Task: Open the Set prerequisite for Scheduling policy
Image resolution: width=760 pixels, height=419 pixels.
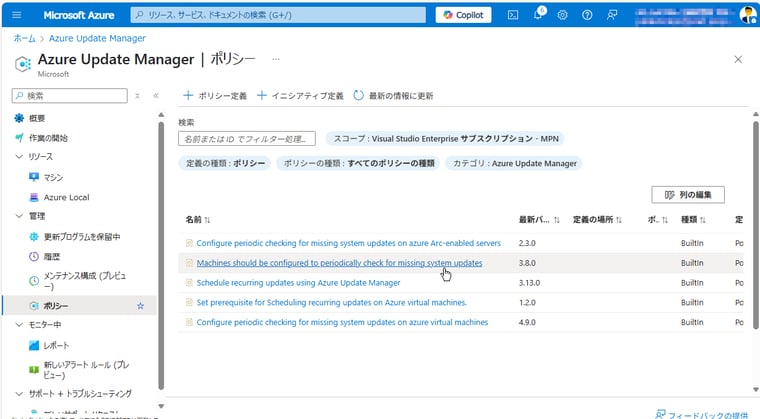Action: coord(332,303)
